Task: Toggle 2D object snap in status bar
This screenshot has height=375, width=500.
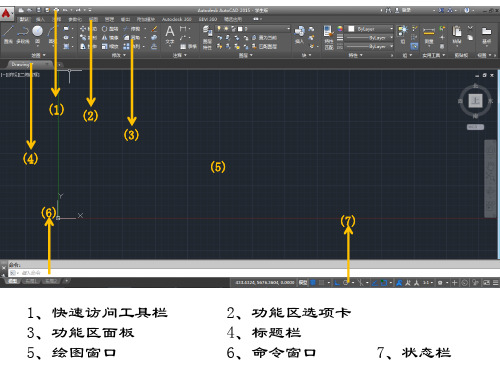Action: click(x=384, y=283)
